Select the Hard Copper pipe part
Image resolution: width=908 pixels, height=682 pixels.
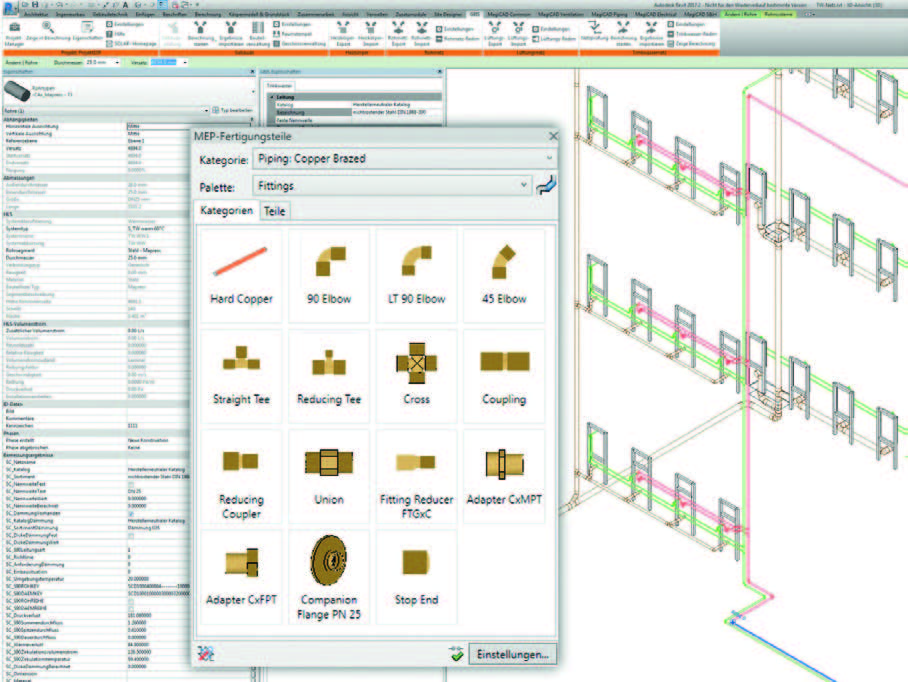pos(241,275)
